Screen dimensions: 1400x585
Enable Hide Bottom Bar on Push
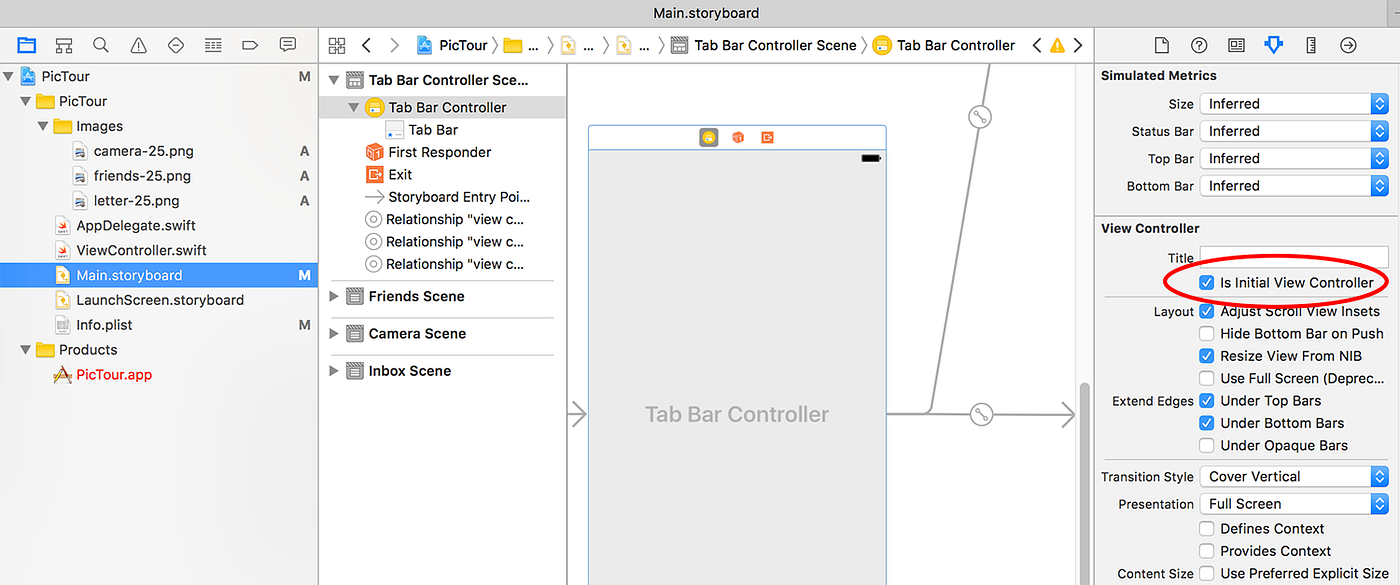coord(1206,333)
